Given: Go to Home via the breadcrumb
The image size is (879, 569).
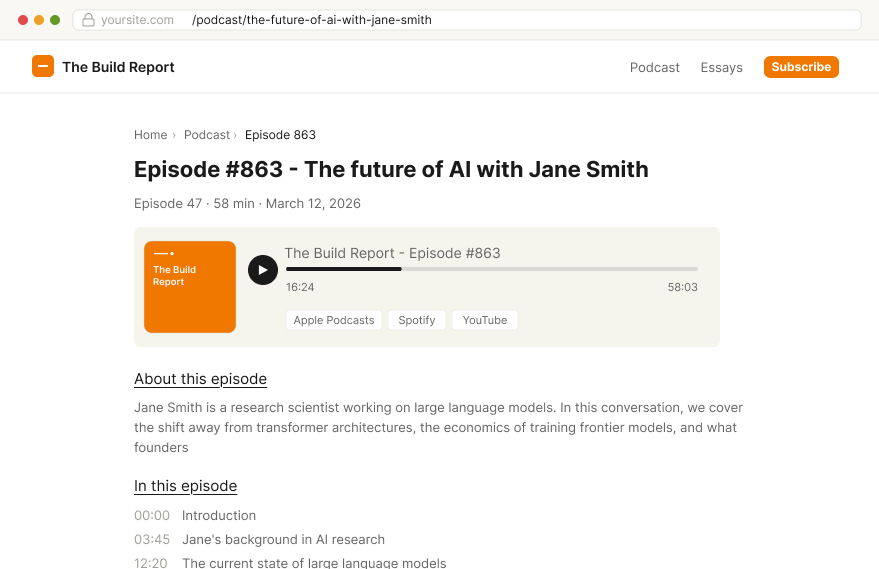Looking at the screenshot, I should pyautogui.click(x=151, y=135).
